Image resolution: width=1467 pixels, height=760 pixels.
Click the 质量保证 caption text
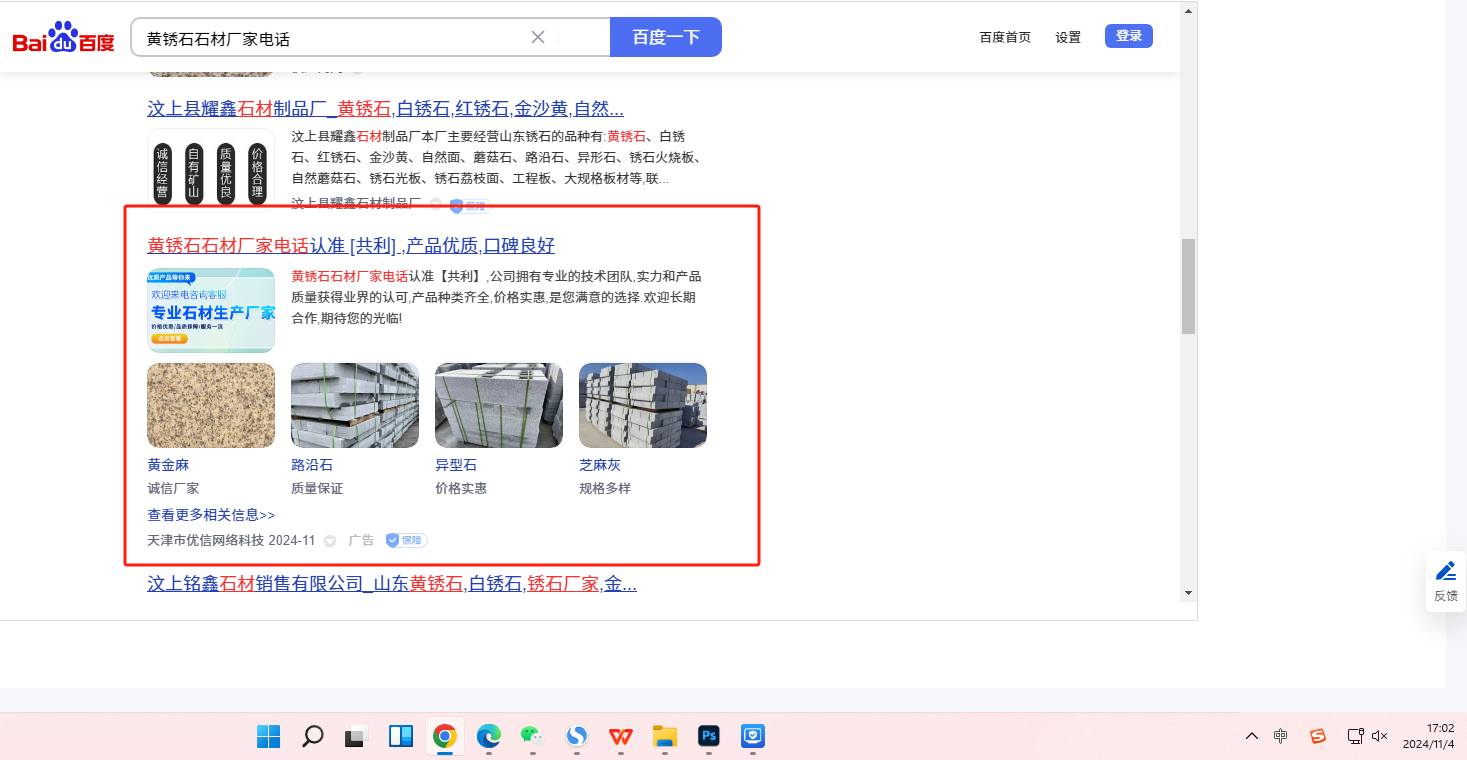(317, 489)
